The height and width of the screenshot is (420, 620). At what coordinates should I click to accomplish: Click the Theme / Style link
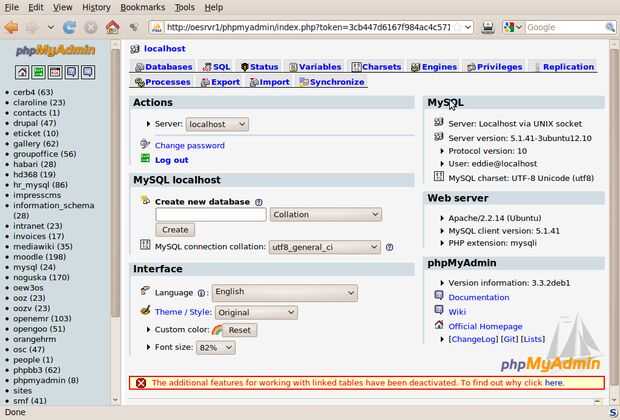click(183, 312)
